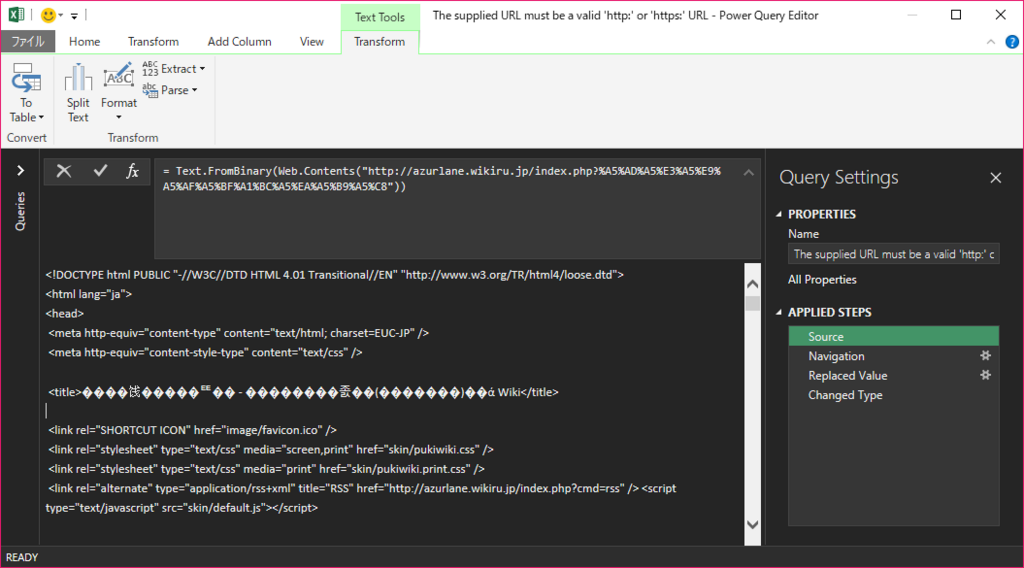
Task: Open the ファイル file tab
Action: click(28, 42)
